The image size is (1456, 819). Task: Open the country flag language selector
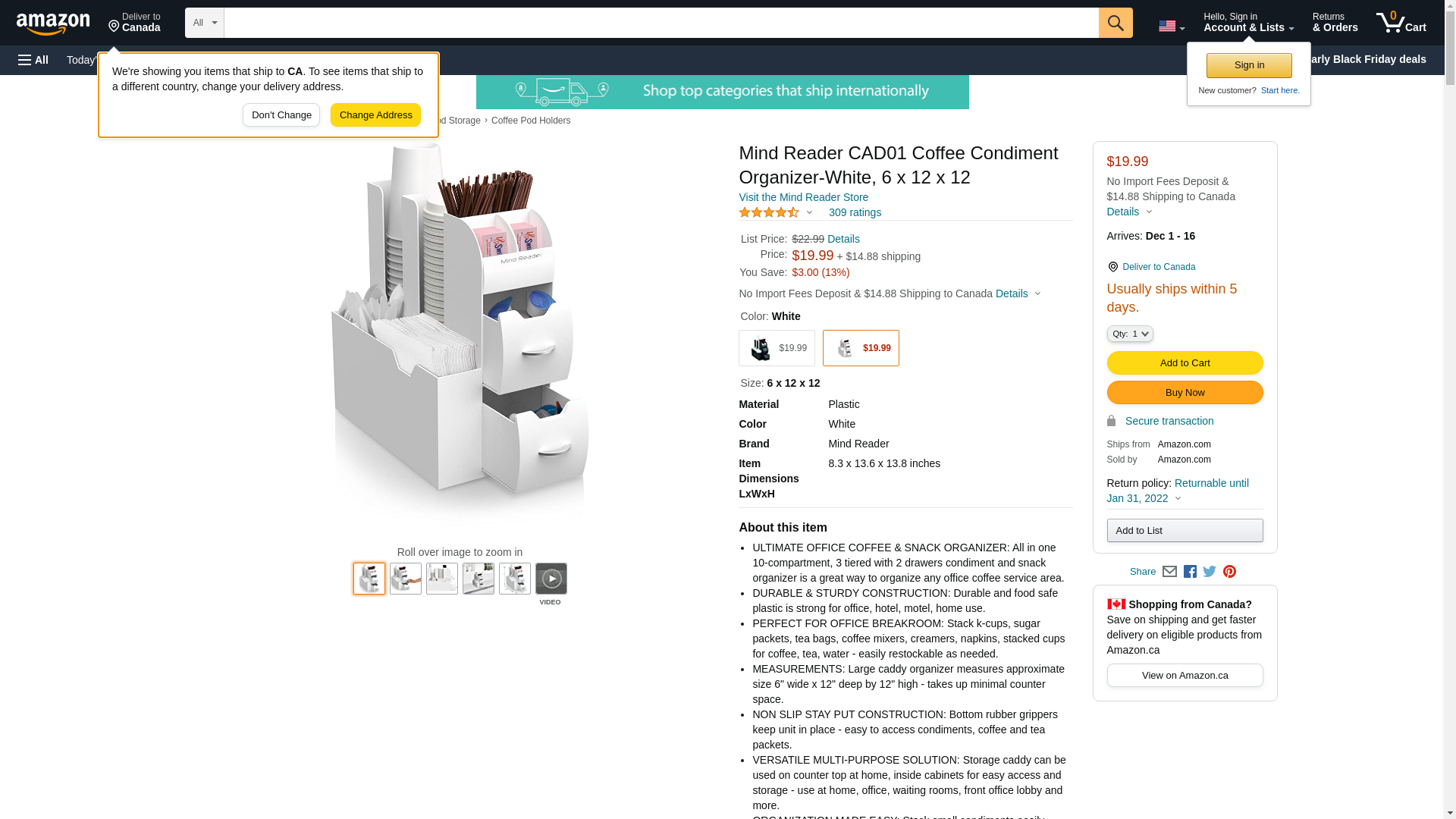pos(1172,27)
